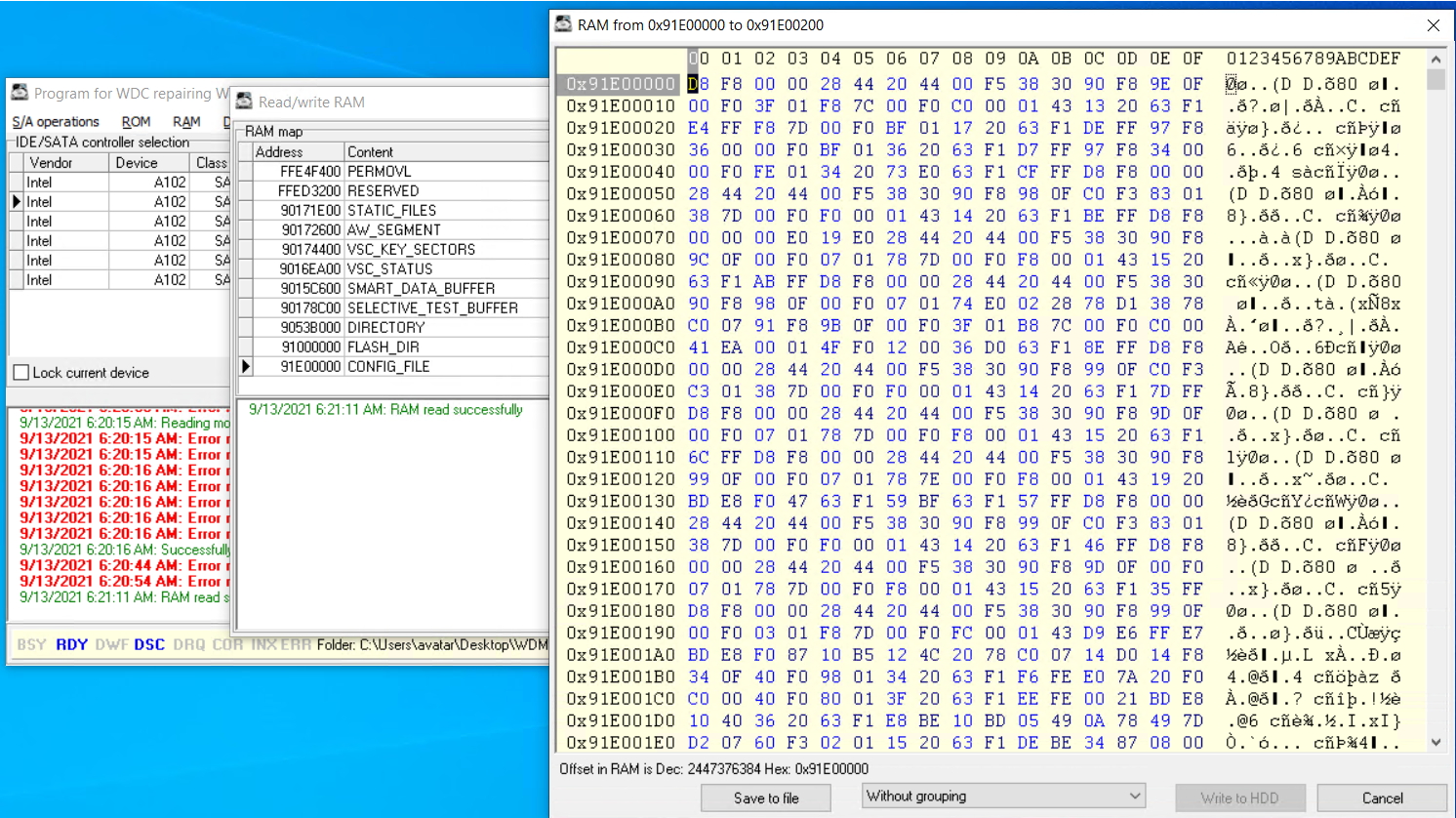Click the Content column header
The image size is (1456, 818).
click(447, 152)
